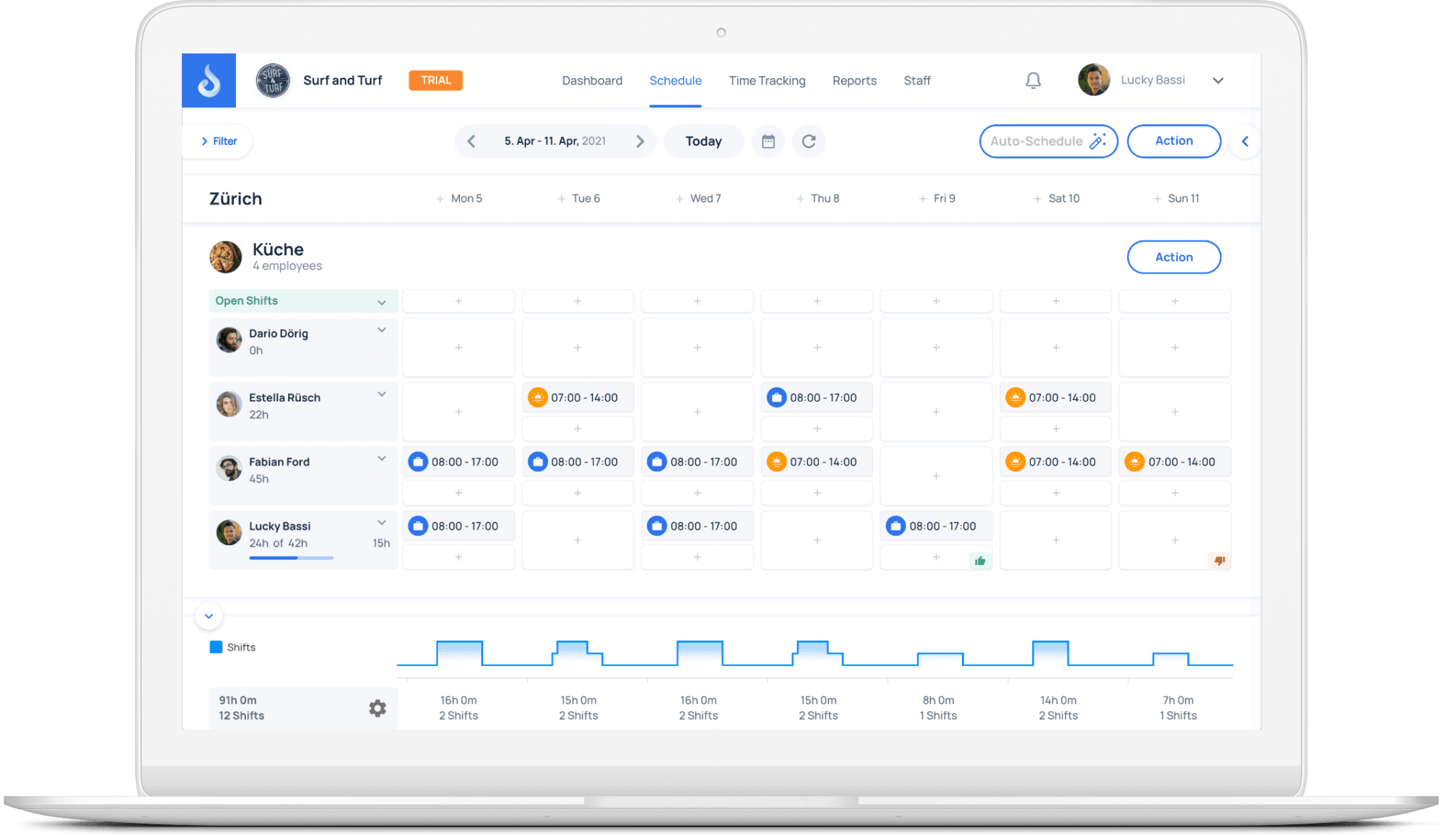Screen dimensions: 1456x835
Task: Expand the Open Shifts row
Action: [x=382, y=302]
